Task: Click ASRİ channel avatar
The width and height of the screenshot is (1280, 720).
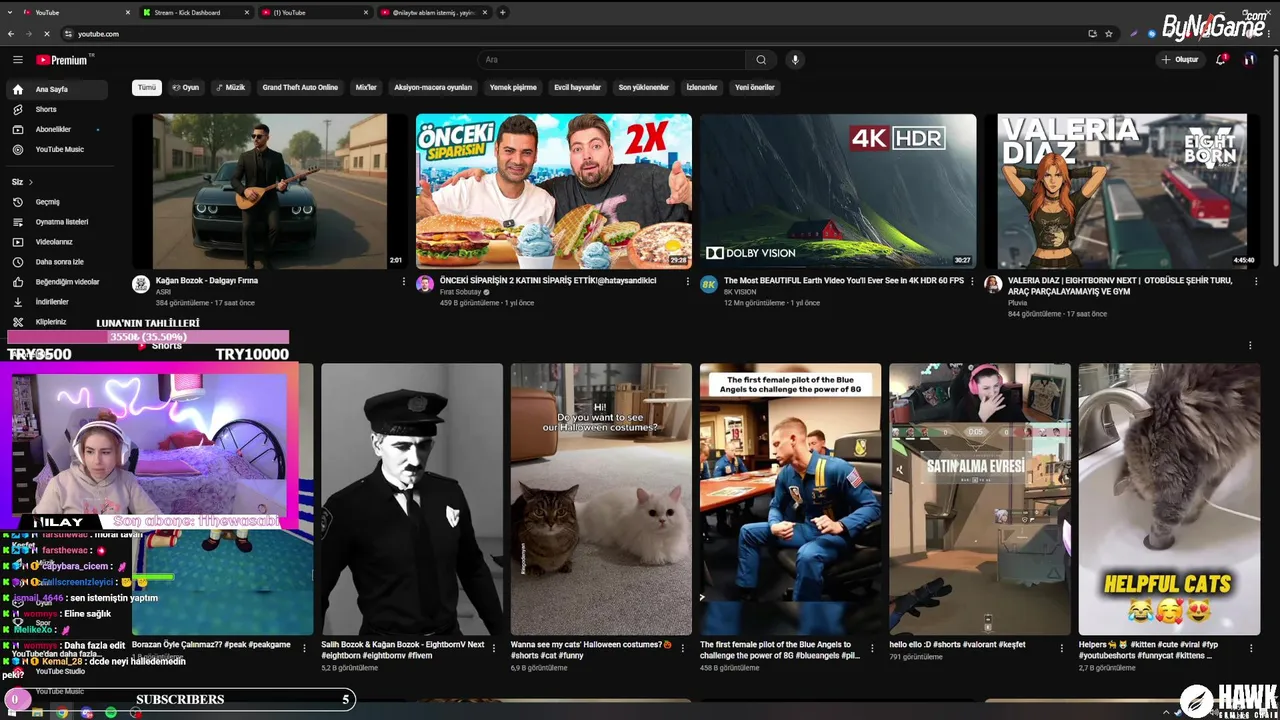Action: coord(141,284)
